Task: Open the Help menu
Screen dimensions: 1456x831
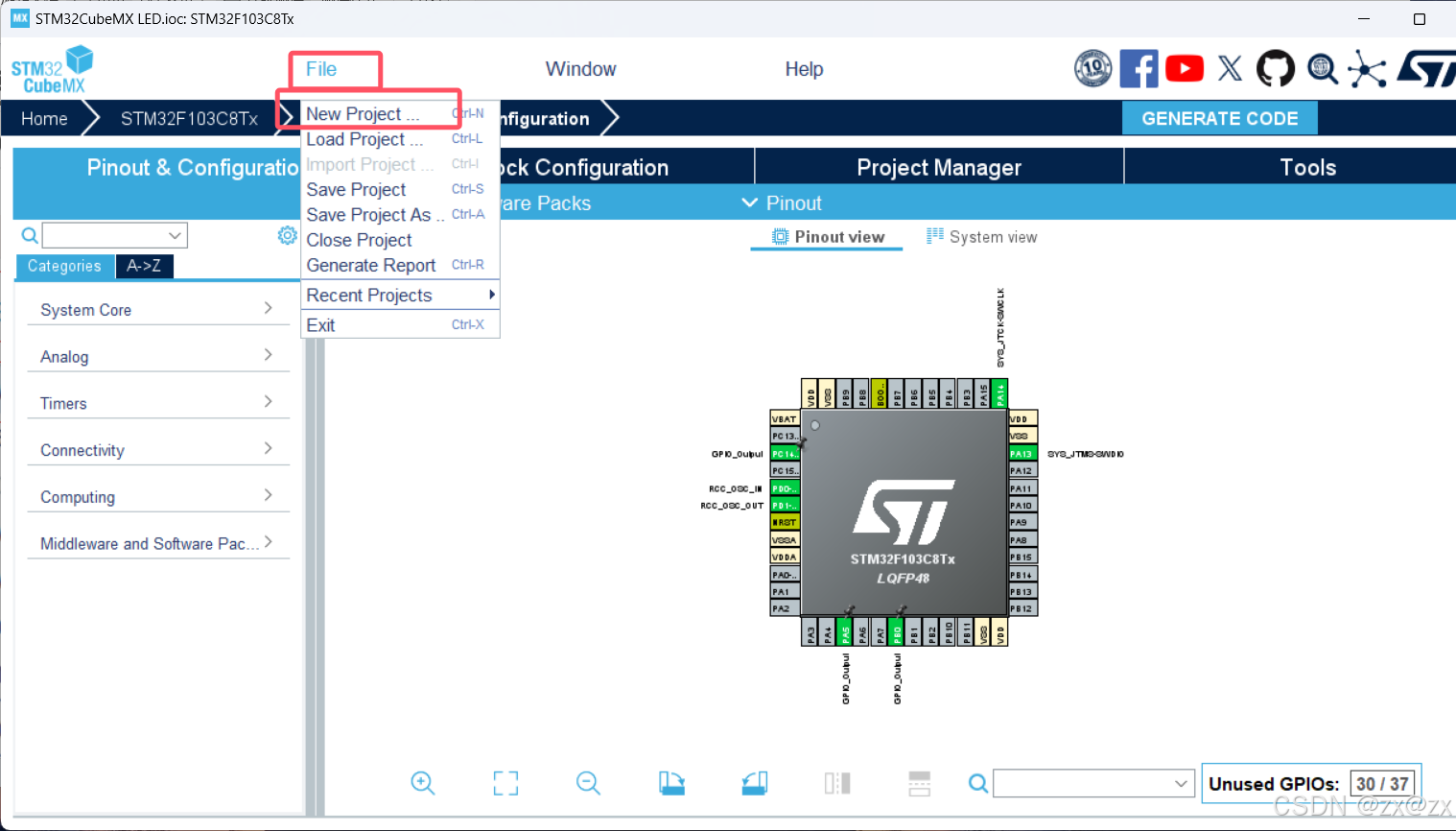Action: [x=804, y=69]
